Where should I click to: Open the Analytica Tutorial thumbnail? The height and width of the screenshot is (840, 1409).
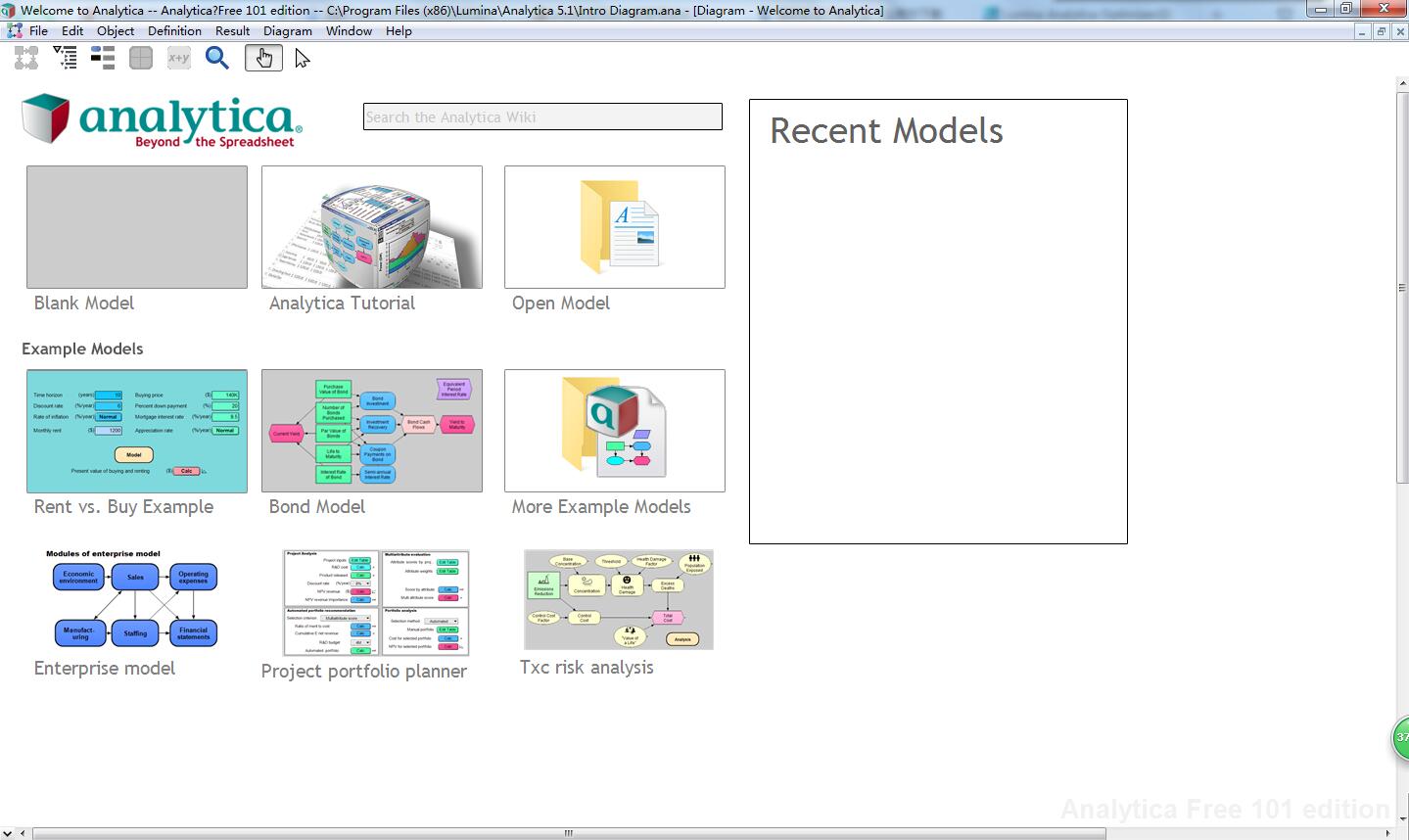(x=372, y=227)
